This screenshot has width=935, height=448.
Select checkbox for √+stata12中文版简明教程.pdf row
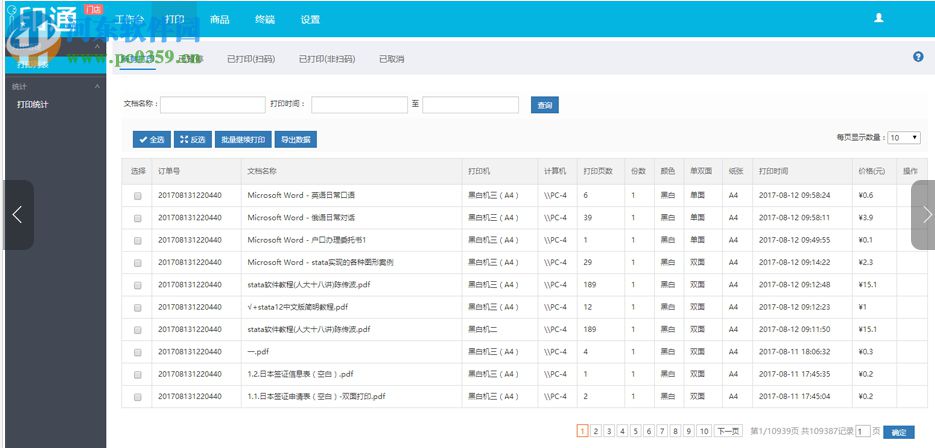(x=138, y=307)
